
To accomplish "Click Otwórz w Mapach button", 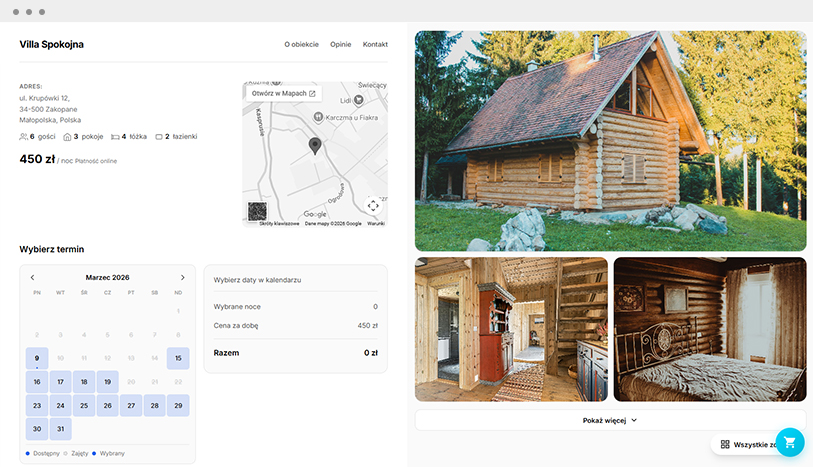I will pos(284,93).
